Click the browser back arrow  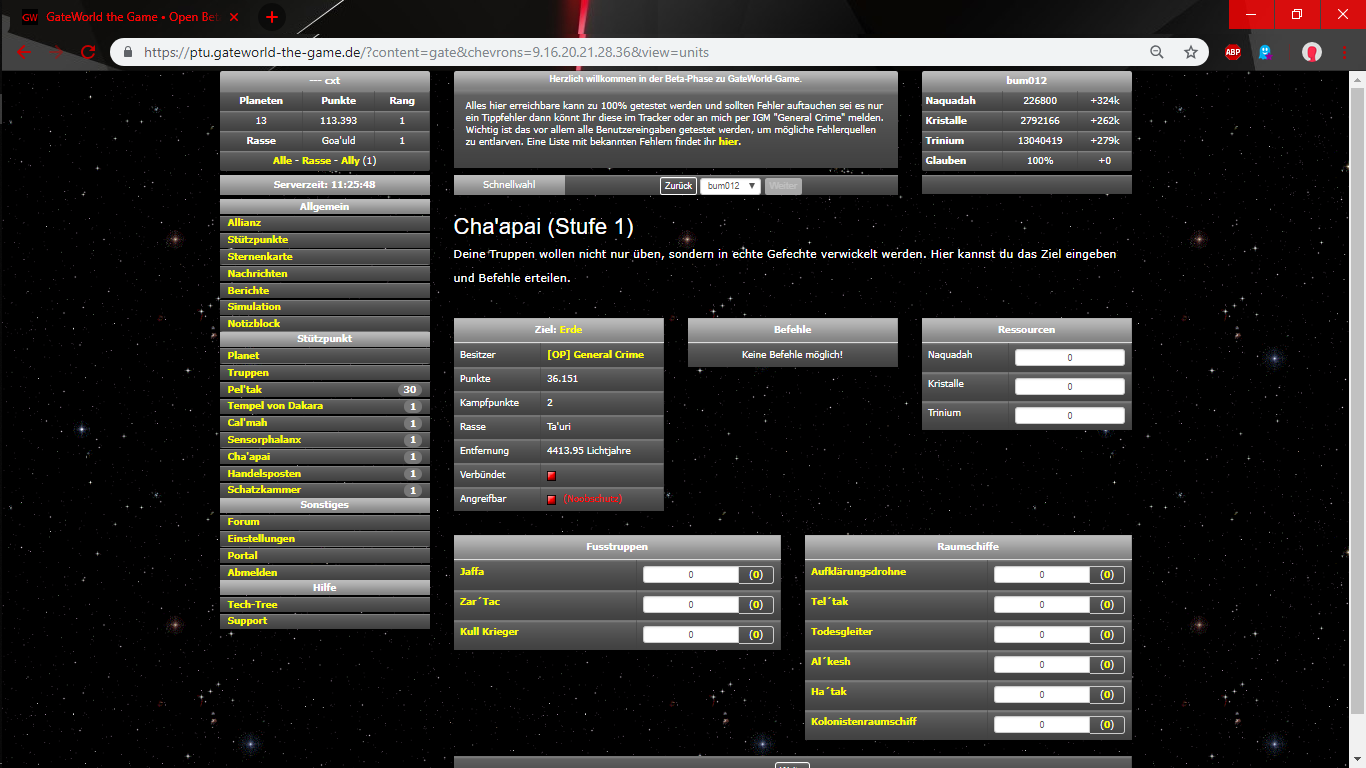(24, 52)
